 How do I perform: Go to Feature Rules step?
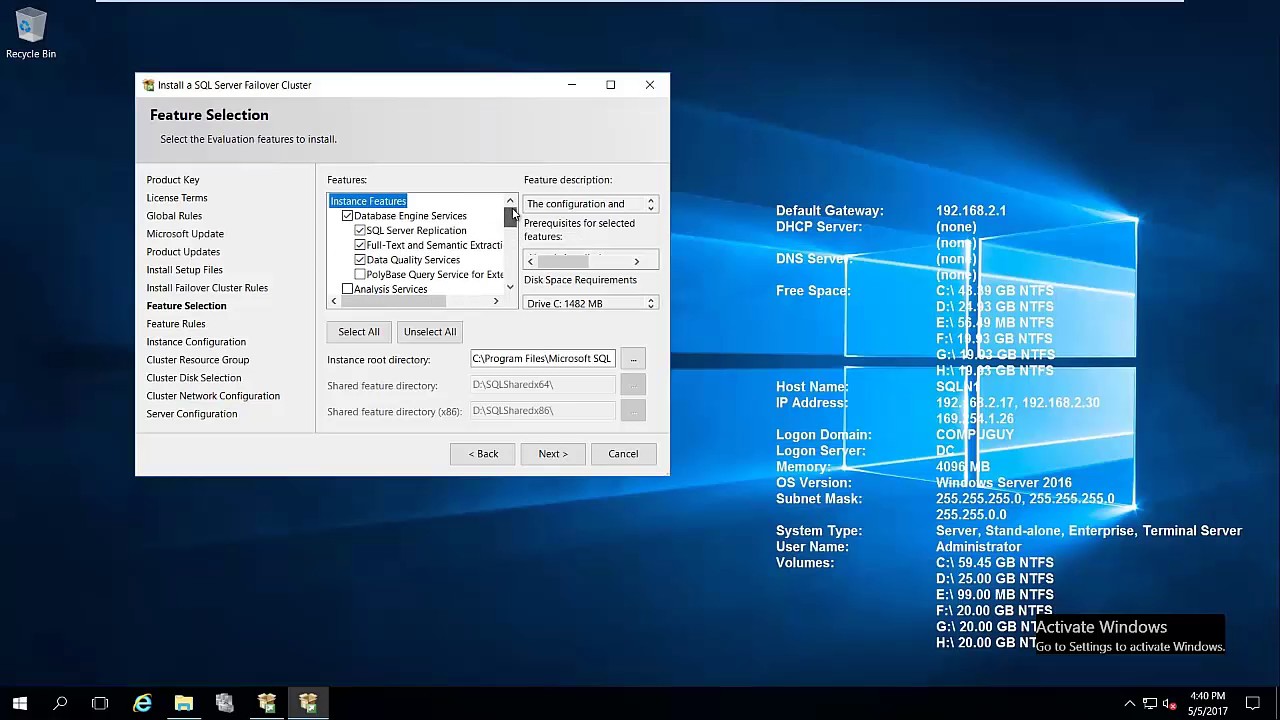click(x=176, y=324)
